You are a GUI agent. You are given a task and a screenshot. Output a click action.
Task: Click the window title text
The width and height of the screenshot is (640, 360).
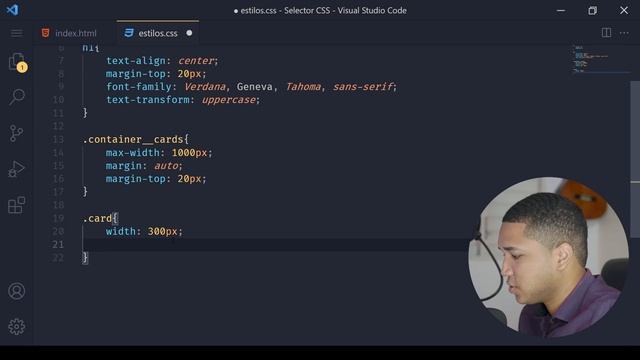[320, 11]
